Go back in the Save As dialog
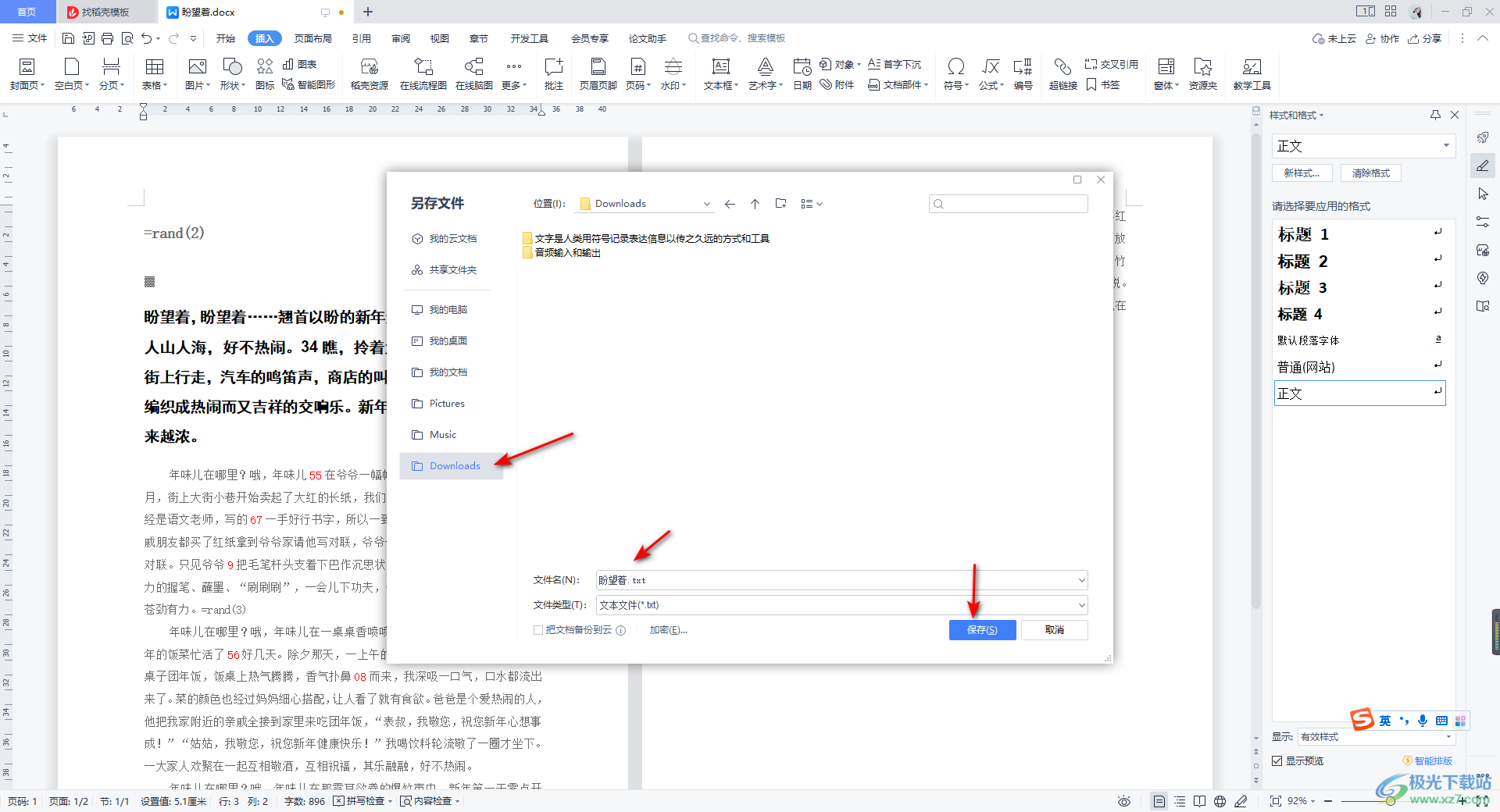The height and width of the screenshot is (812, 1500). pos(730,204)
